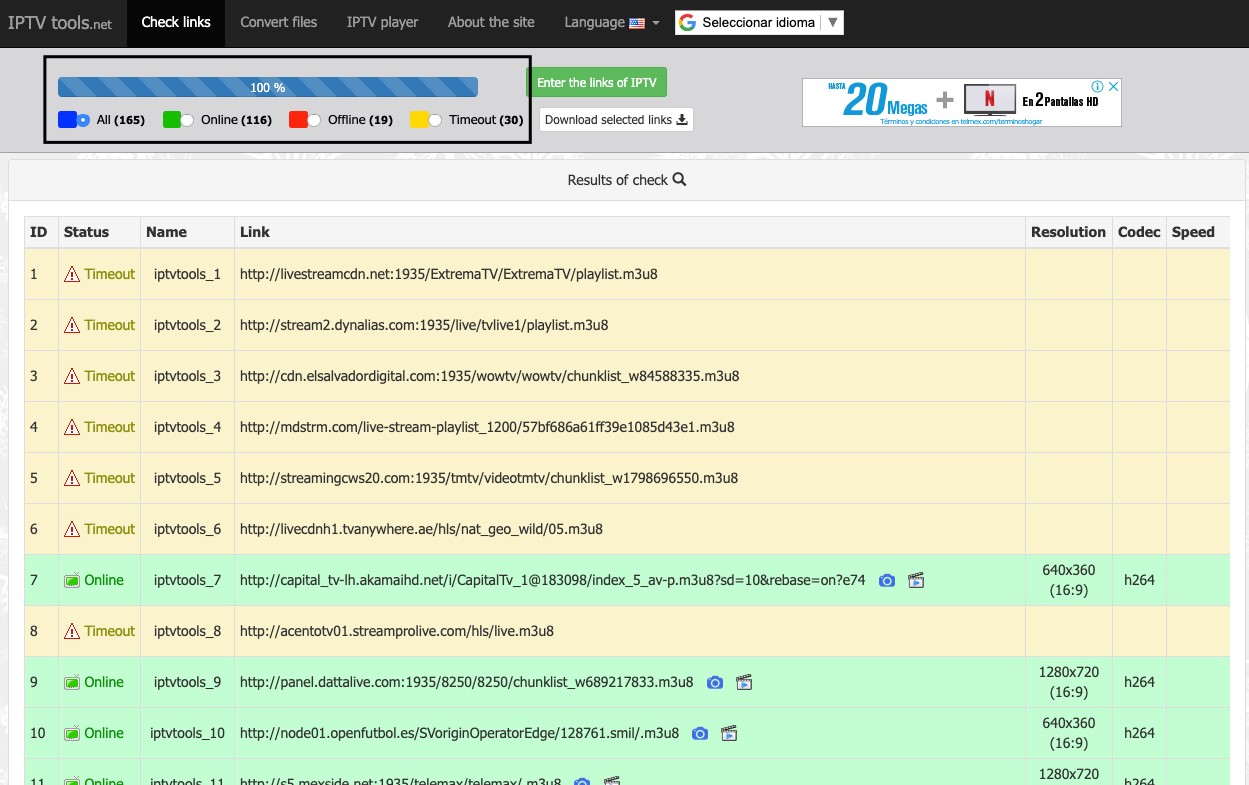Viewport: 1249px width, 785px height.
Task: Switch on the Offline (19) filter
Action: 306,120
